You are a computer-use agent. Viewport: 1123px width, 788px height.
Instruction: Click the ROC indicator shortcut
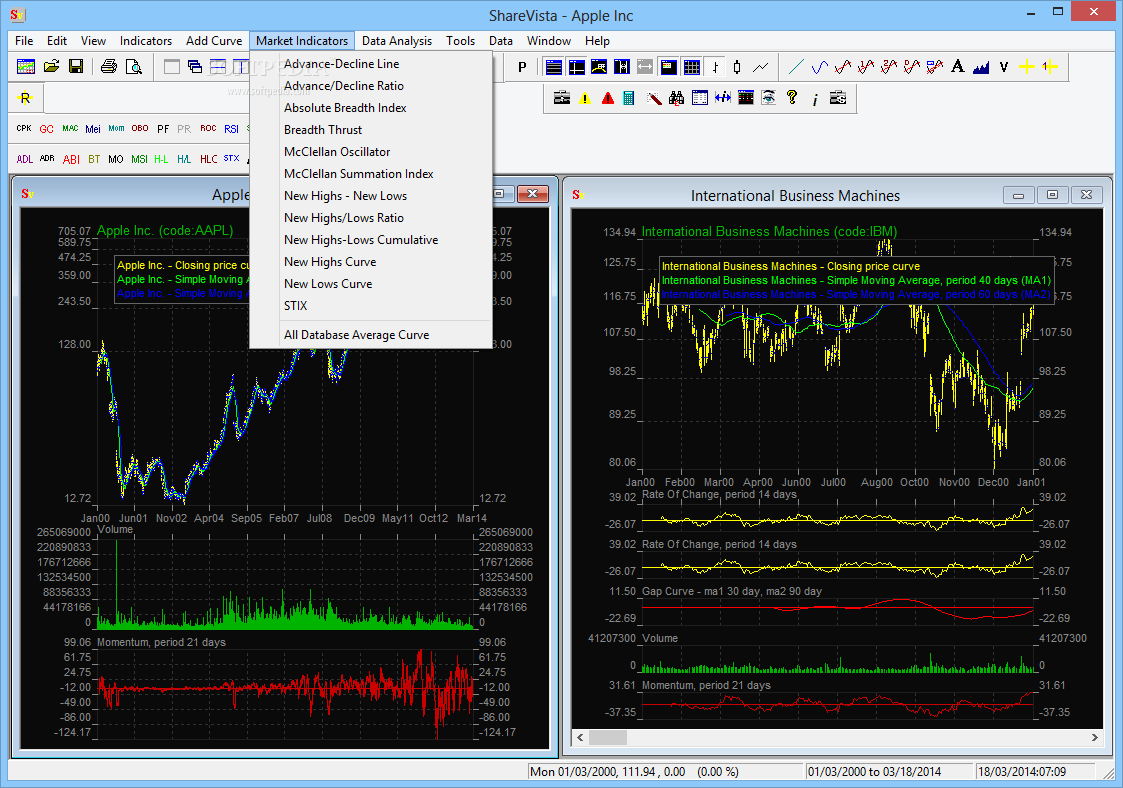tap(208, 129)
